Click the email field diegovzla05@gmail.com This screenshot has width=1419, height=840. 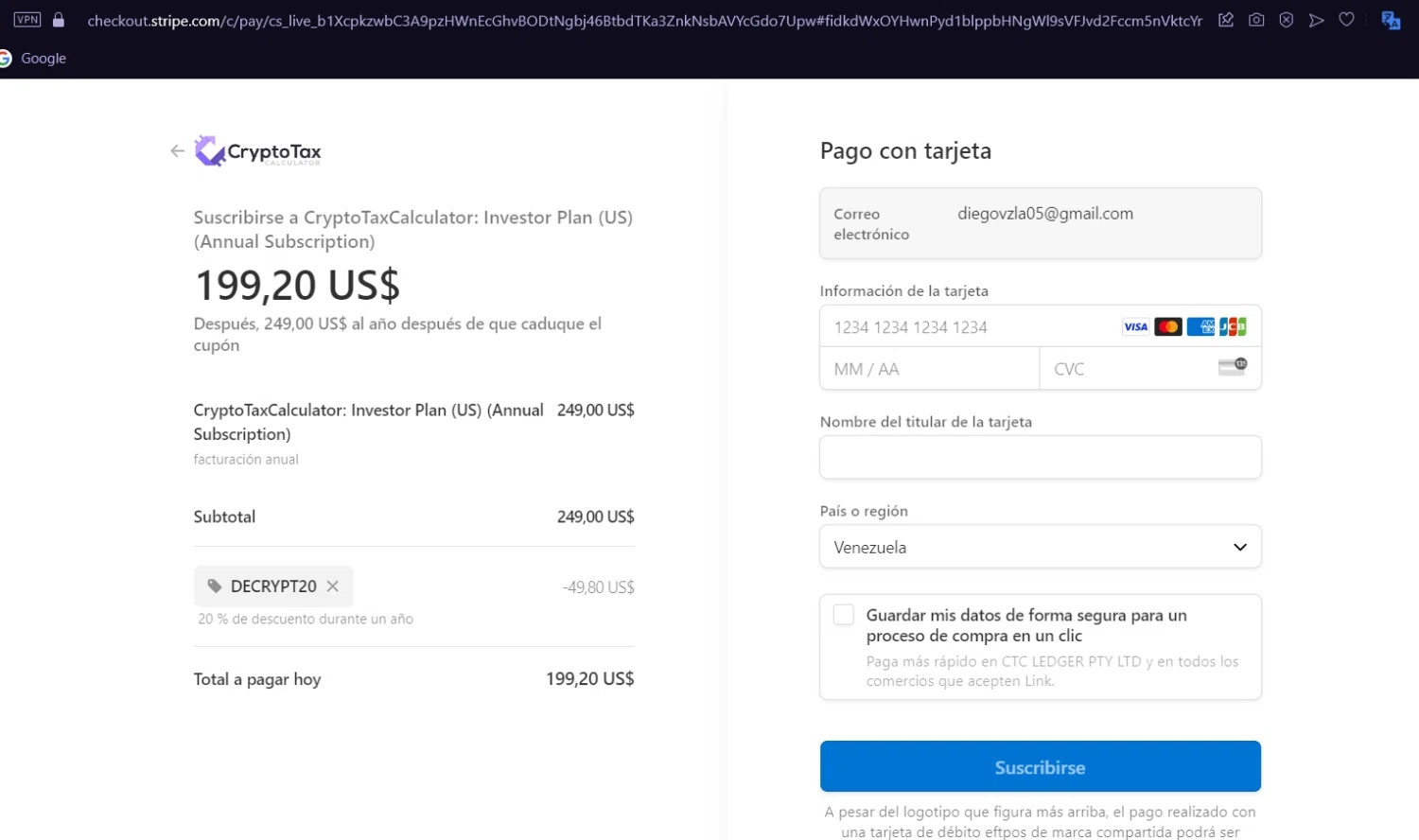tap(1041, 223)
